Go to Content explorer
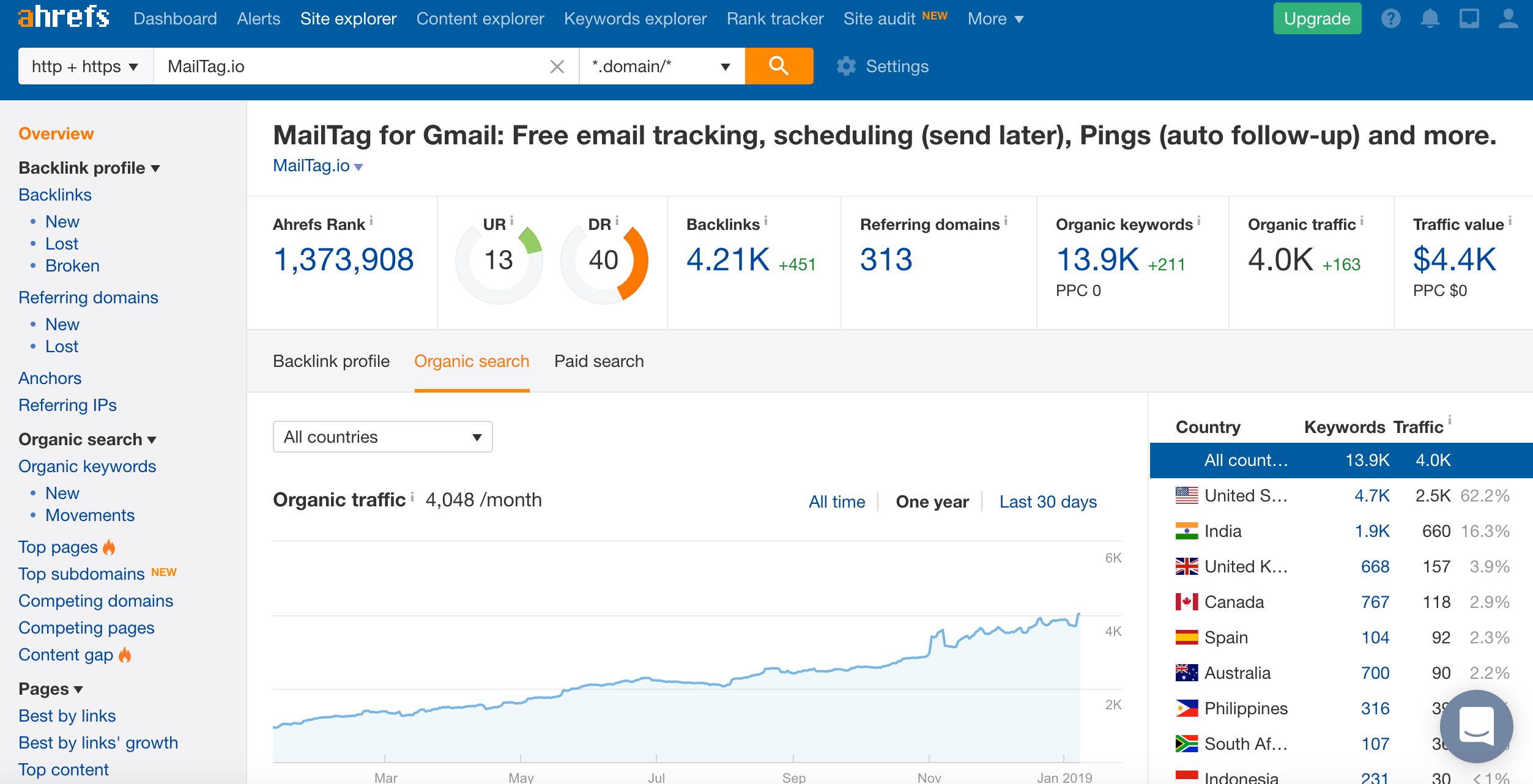Image resolution: width=1533 pixels, height=784 pixels. coord(480,19)
